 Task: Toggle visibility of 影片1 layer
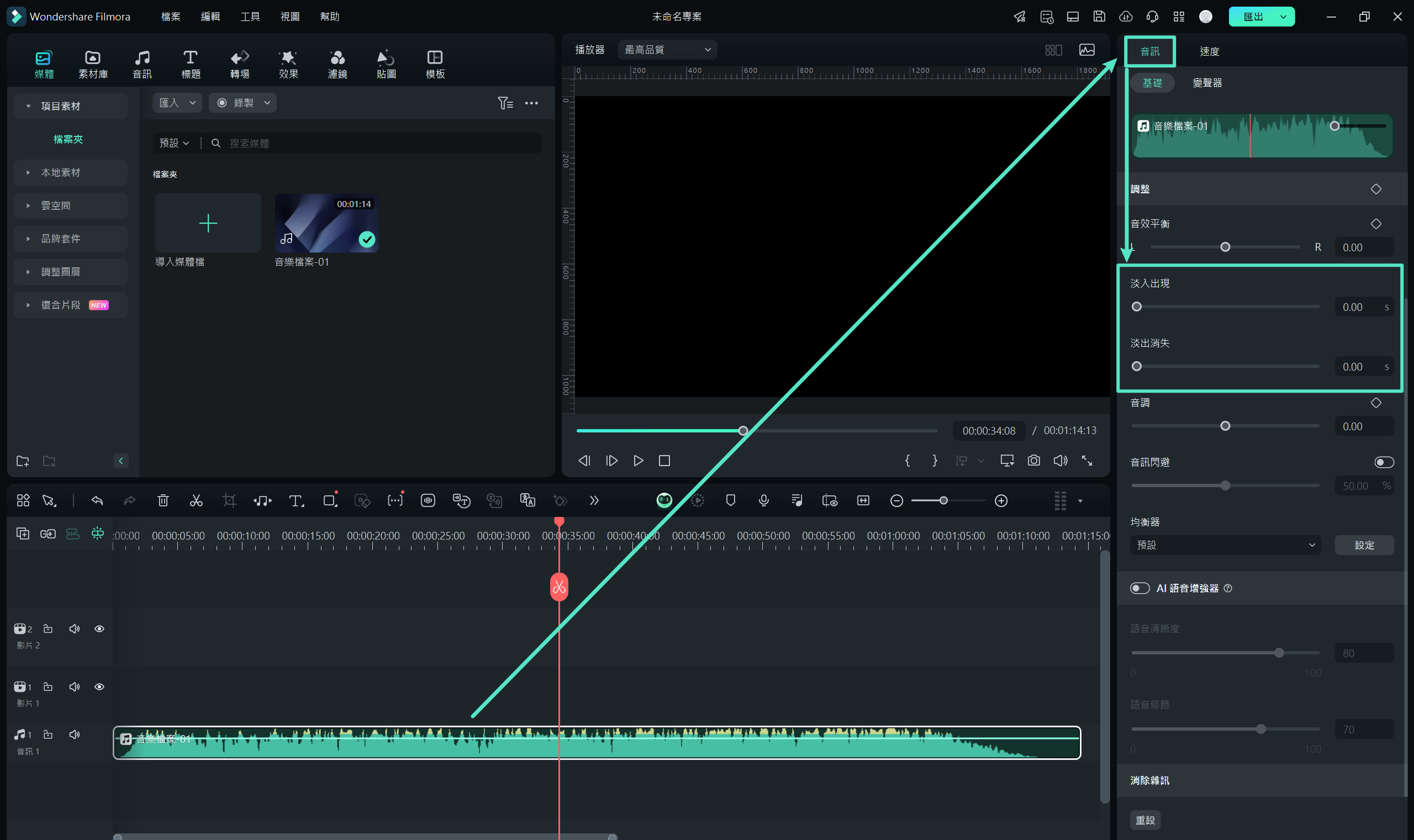pos(98,687)
